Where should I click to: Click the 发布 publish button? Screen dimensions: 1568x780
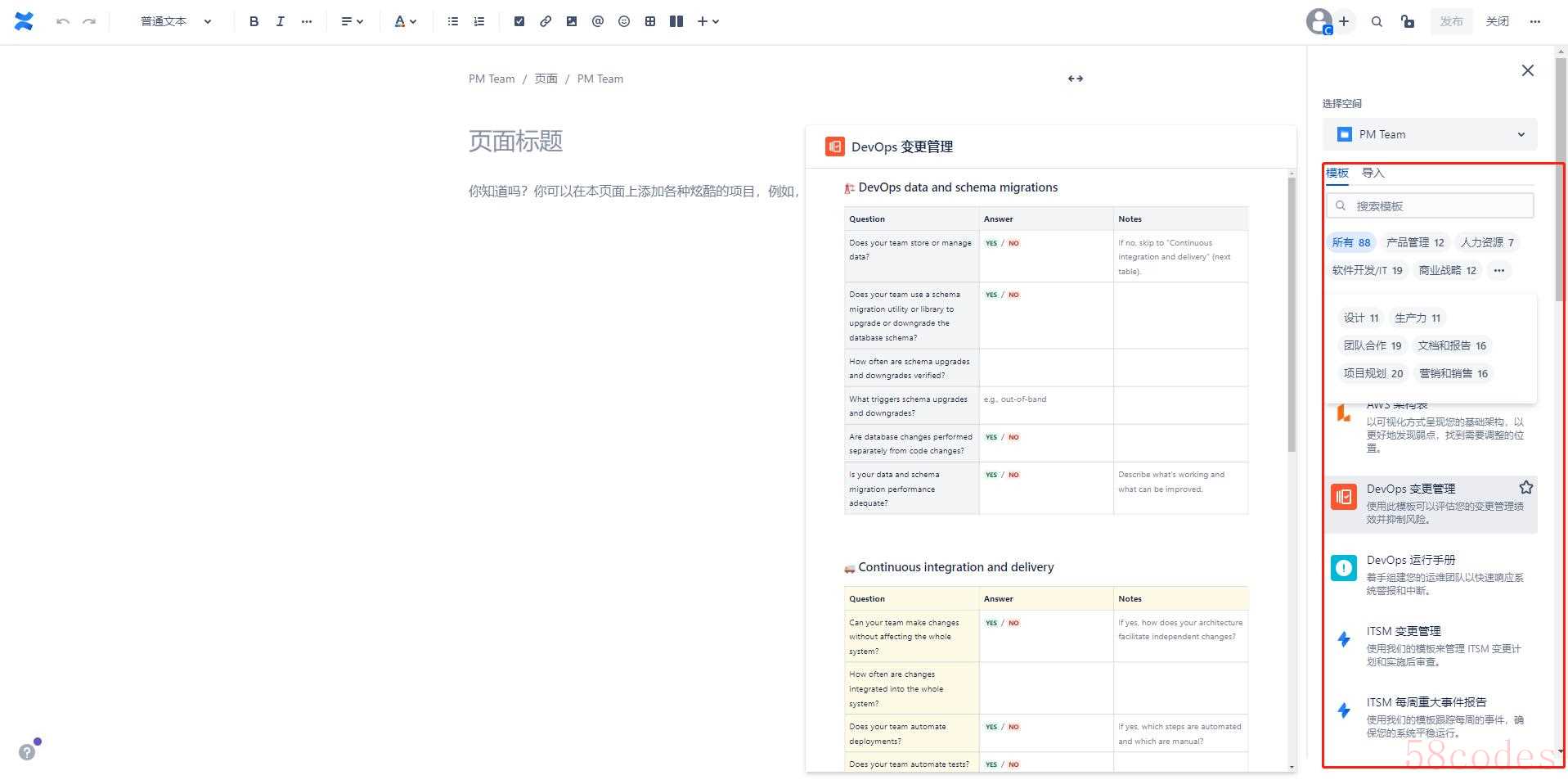[1451, 21]
